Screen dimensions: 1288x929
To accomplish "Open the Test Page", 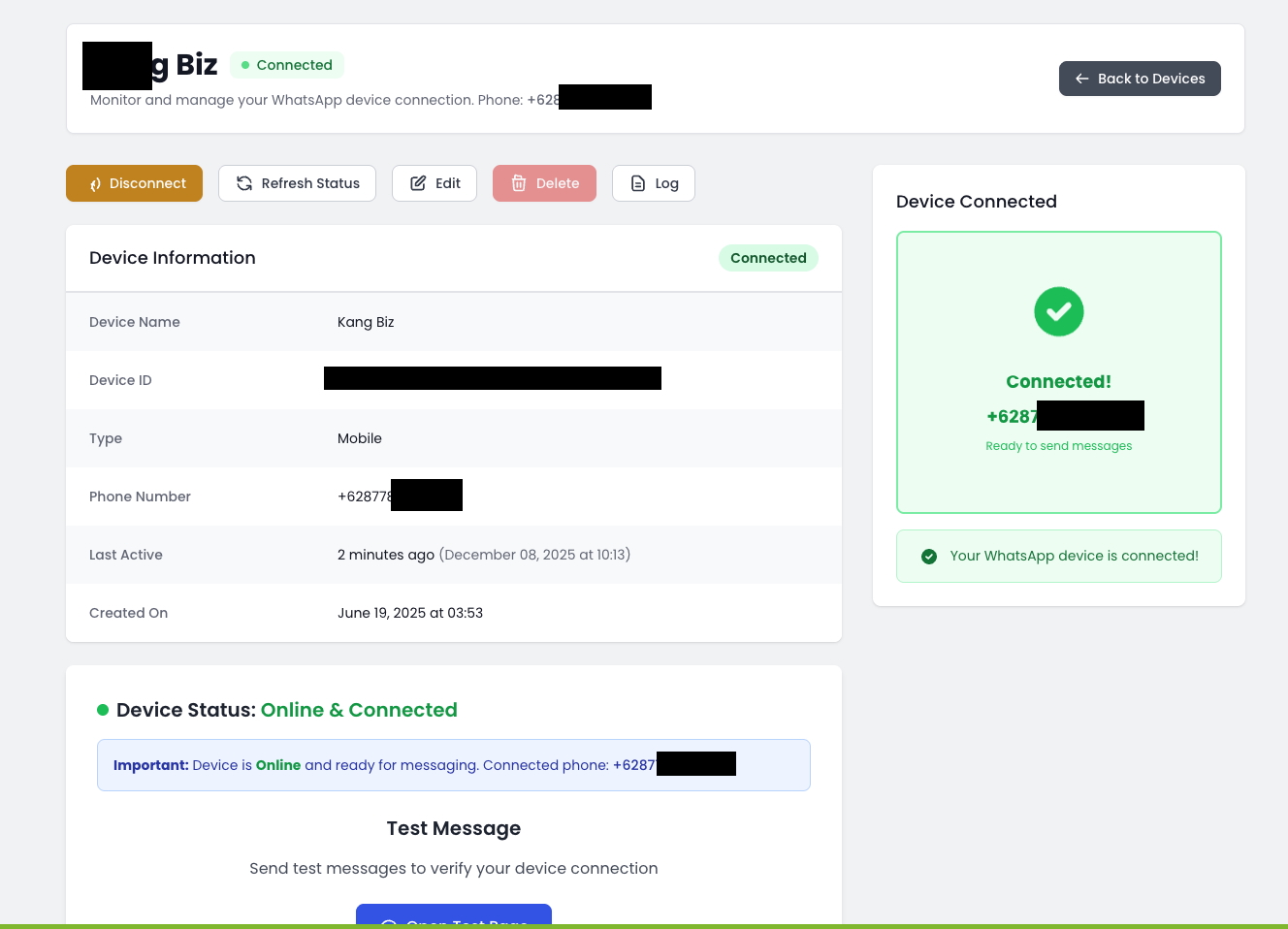I will 454,923.
